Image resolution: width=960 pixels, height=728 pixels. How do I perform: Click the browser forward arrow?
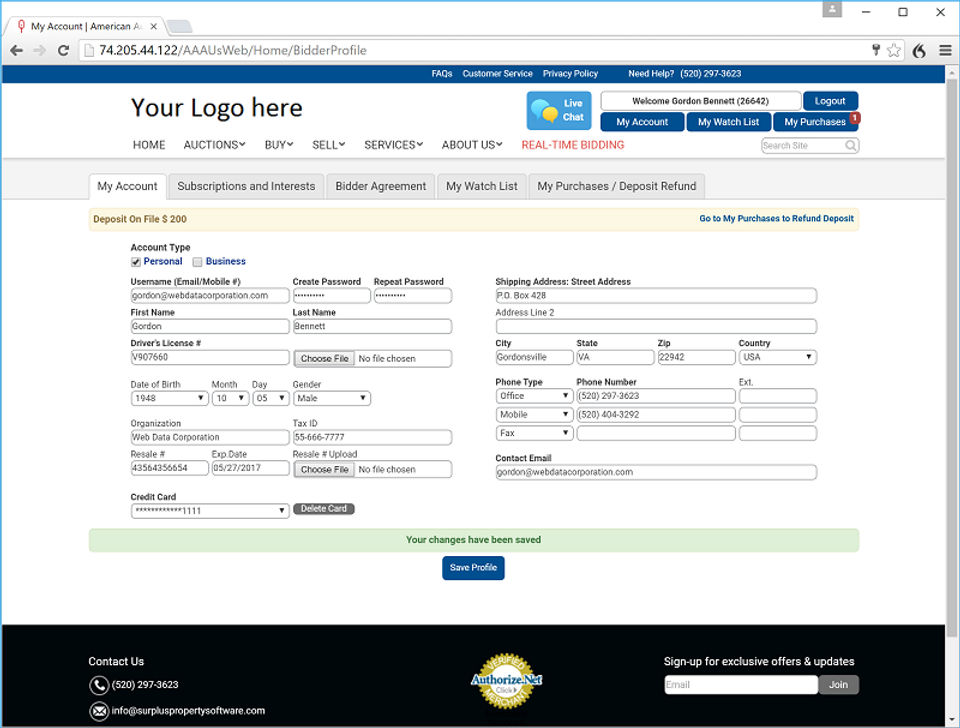[x=40, y=50]
